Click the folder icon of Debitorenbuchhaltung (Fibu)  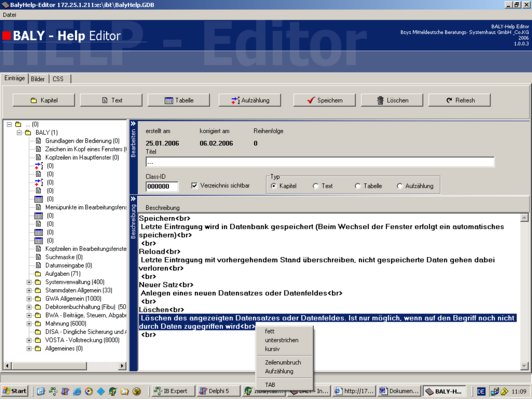(38, 307)
